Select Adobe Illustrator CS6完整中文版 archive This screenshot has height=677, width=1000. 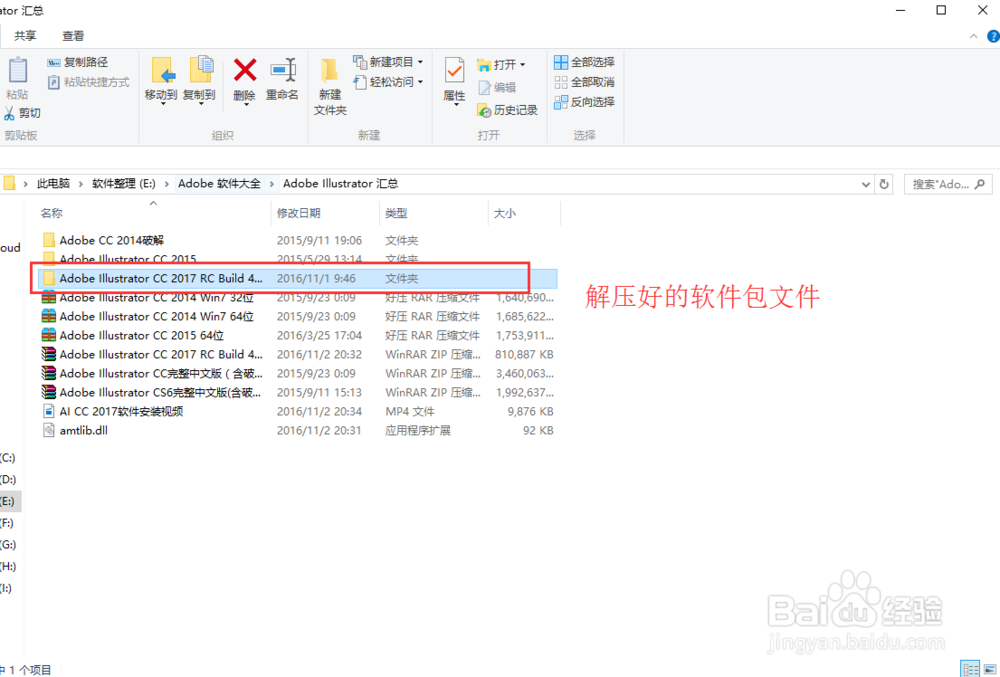tap(298, 393)
